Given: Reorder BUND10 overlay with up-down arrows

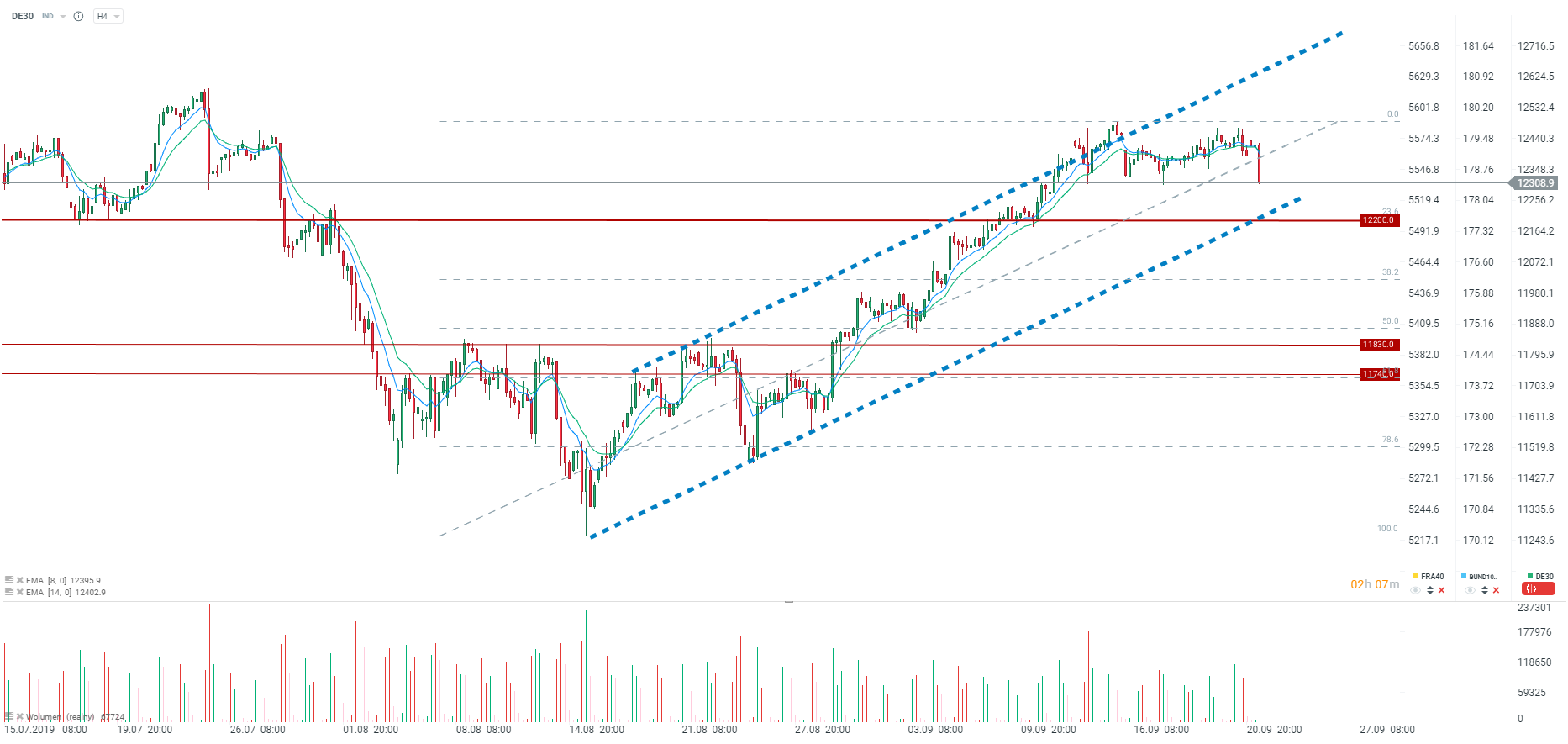Looking at the screenshot, I should [x=1485, y=590].
